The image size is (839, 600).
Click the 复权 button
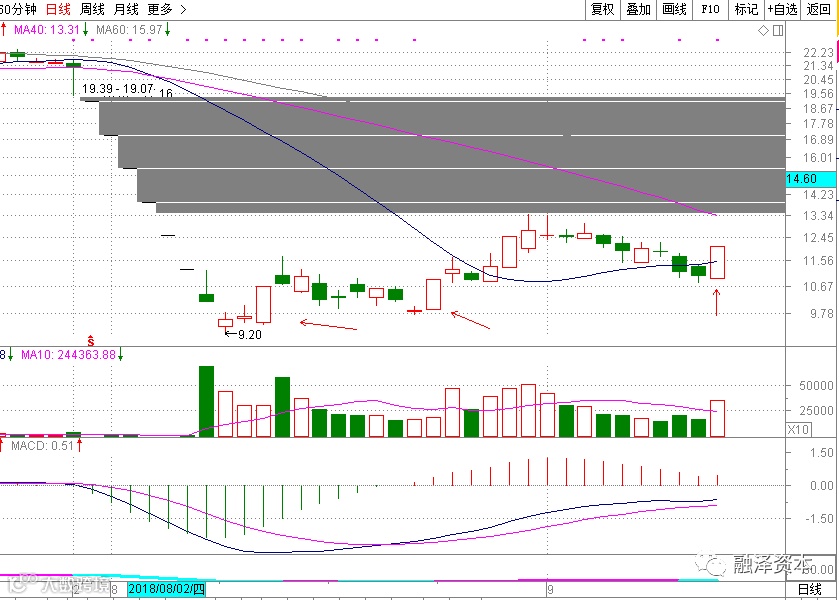(602, 10)
